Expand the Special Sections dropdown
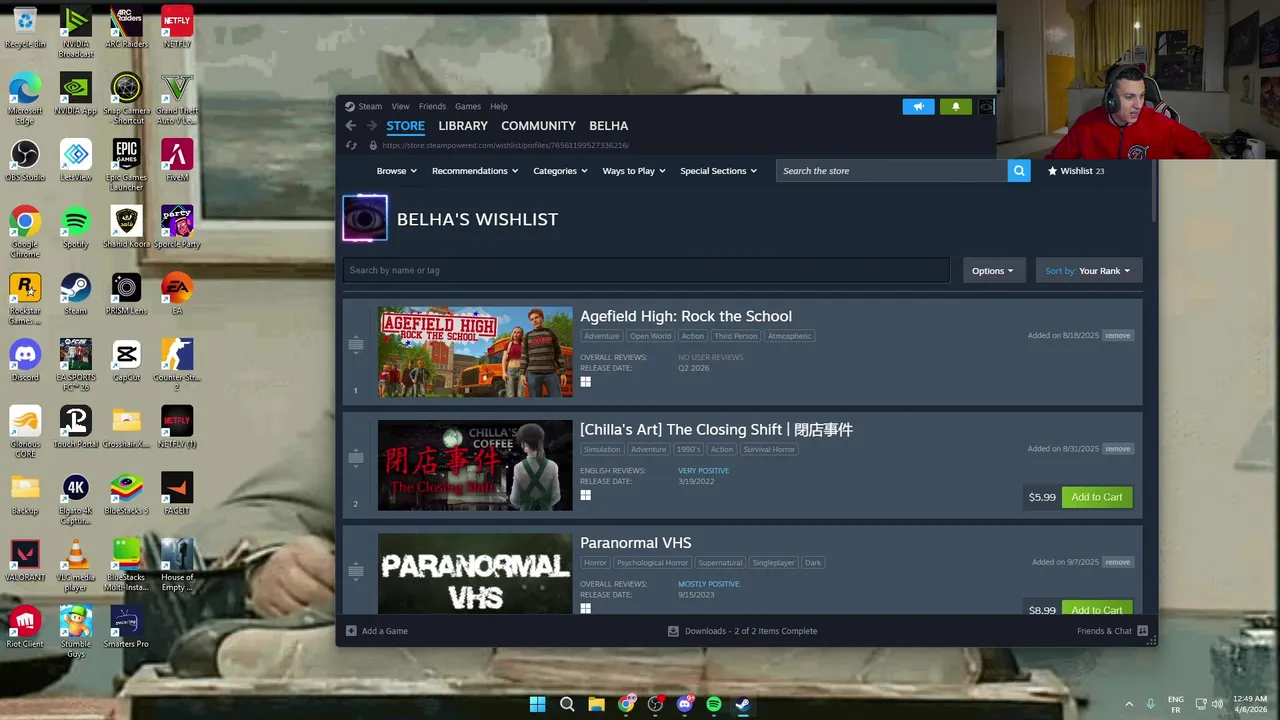This screenshot has height=720, width=1280. [718, 171]
